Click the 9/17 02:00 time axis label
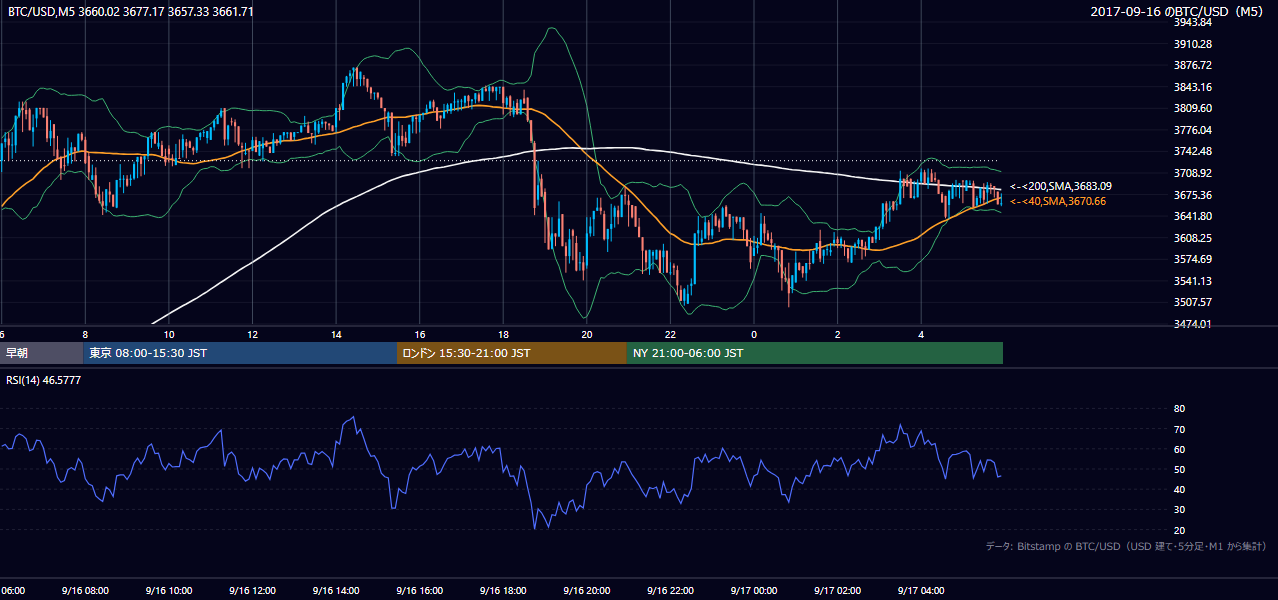Image resolution: width=1278 pixels, height=600 pixels. [837, 591]
